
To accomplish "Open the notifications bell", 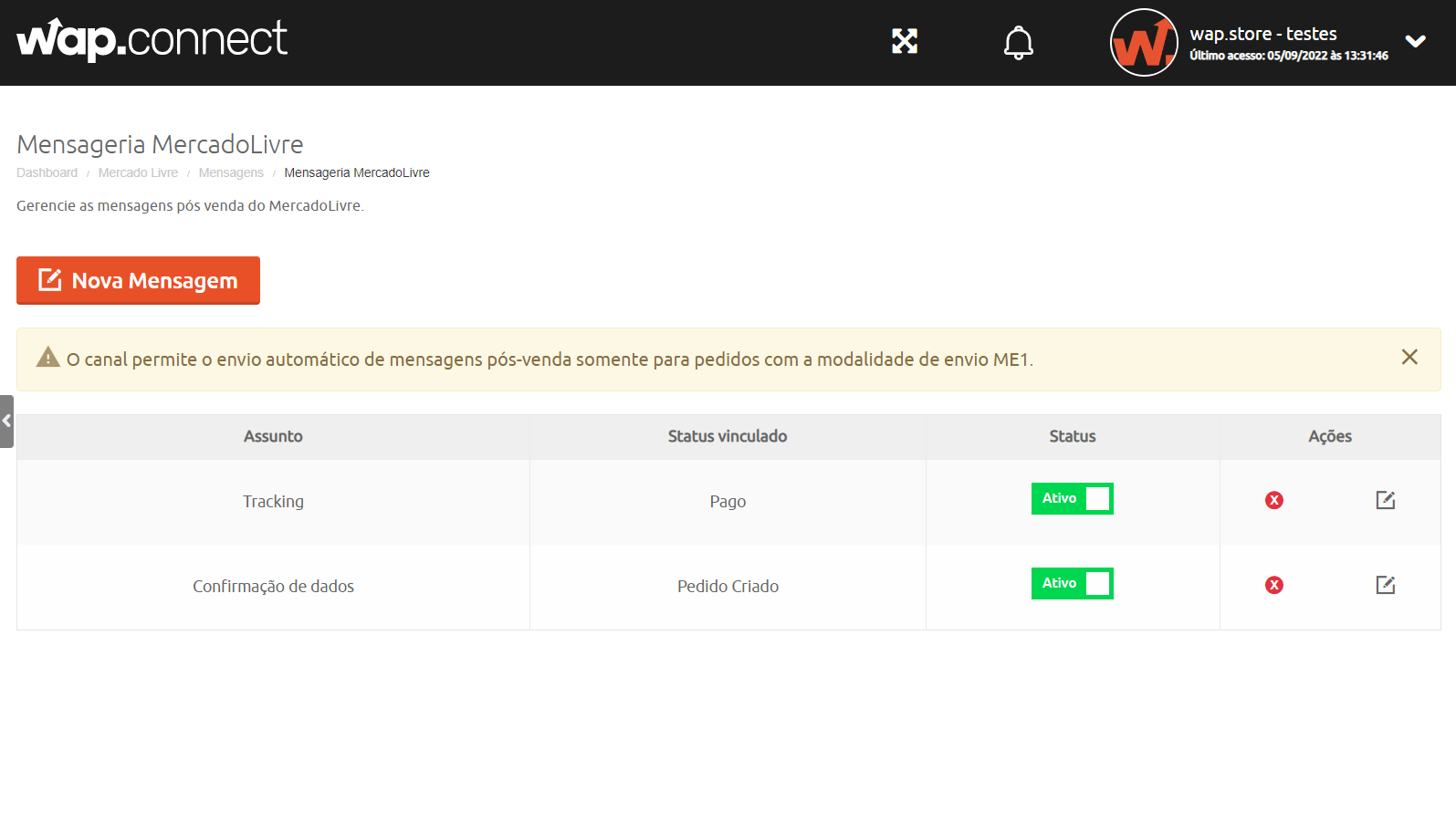I will pos(1019,42).
